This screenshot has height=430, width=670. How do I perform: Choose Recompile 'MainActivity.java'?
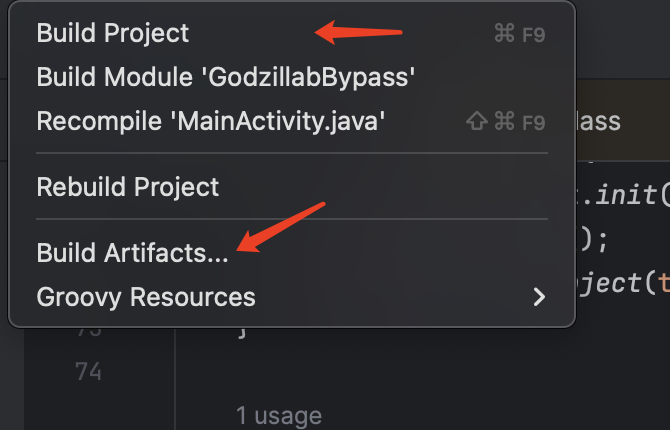[x=211, y=121]
